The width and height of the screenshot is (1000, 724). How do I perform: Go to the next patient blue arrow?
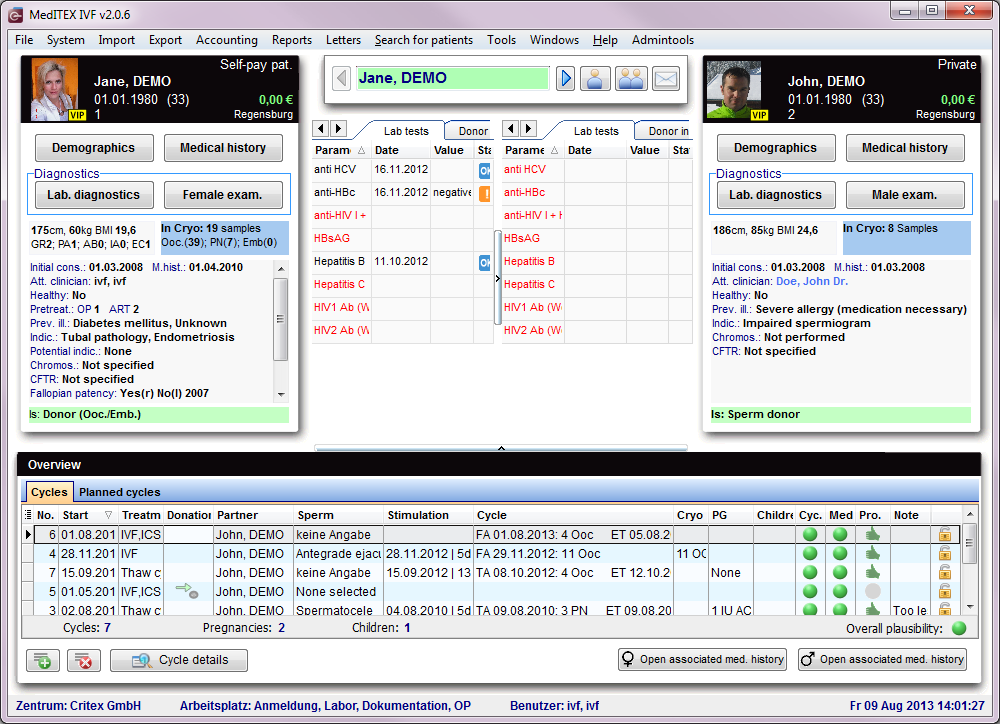tap(565, 78)
